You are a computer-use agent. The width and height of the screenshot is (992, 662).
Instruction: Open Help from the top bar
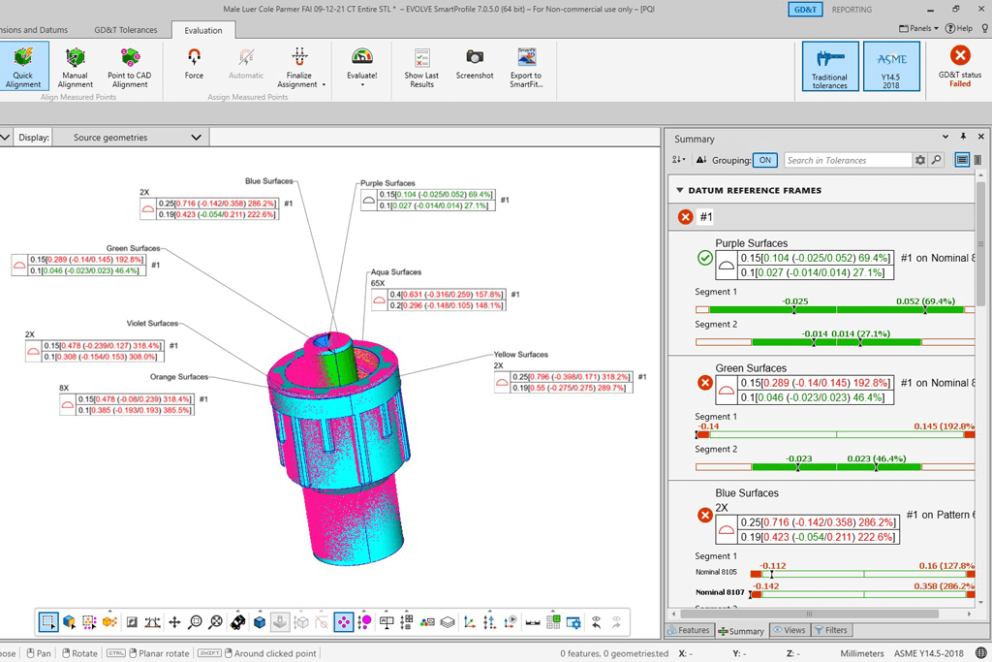click(x=958, y=28)
